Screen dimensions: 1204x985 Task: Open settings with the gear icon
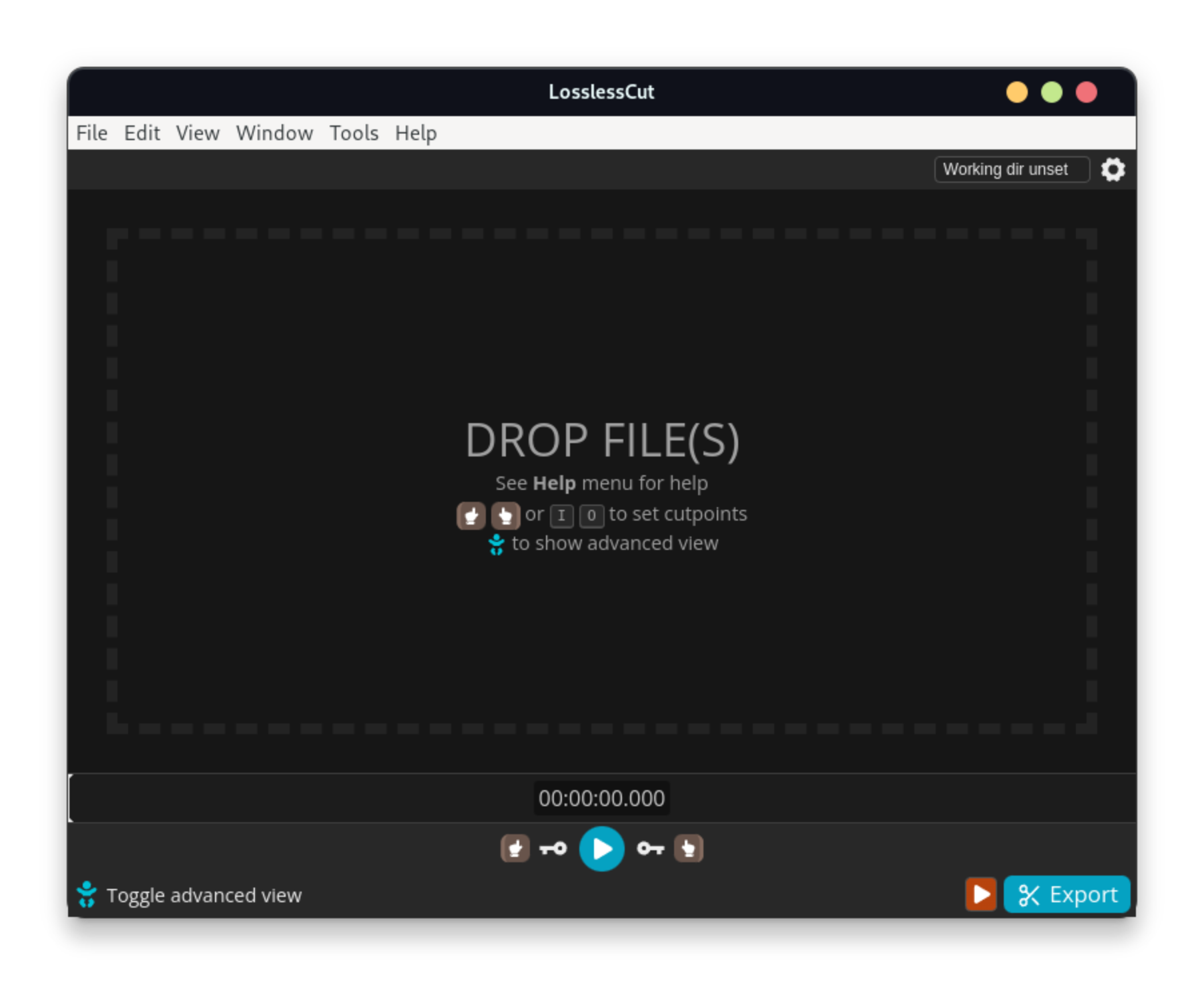(1113, 170)
